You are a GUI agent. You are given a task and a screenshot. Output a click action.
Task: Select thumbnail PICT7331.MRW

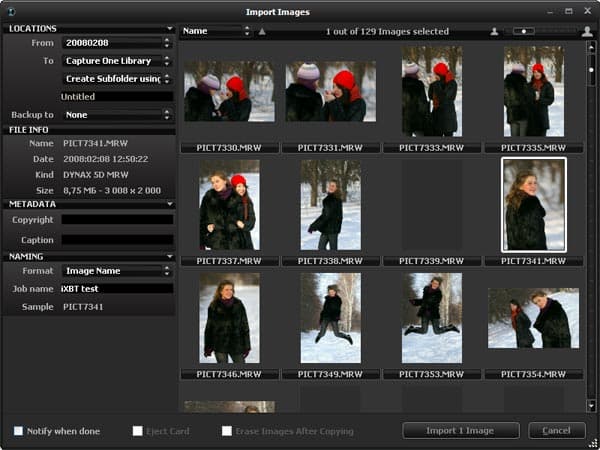(x=331, y=92)
